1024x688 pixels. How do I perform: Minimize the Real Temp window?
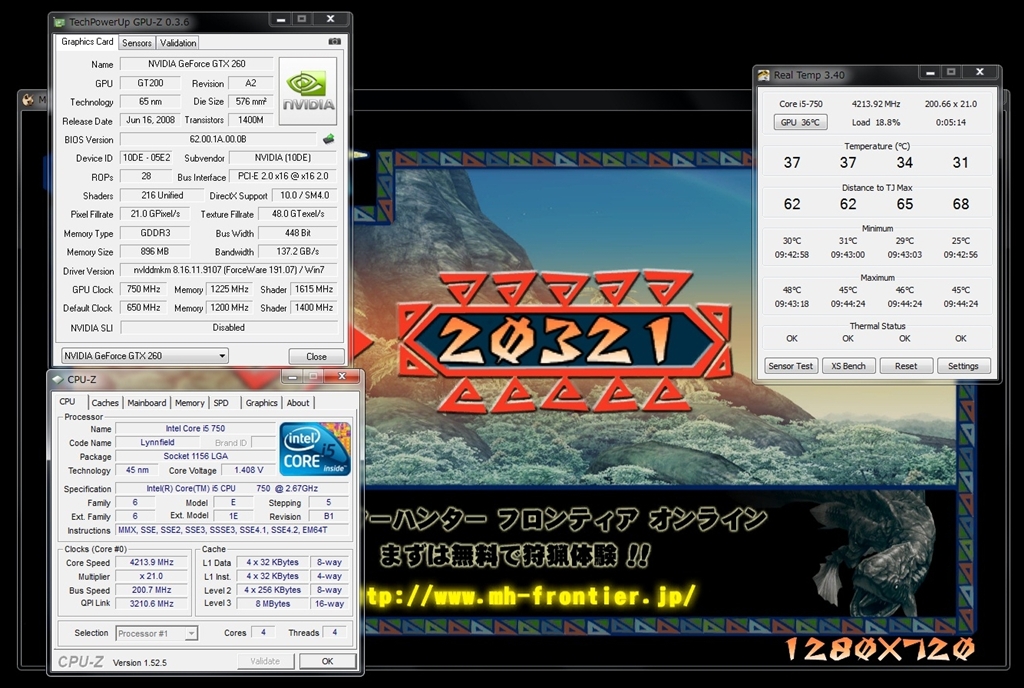[x=930, y=73]
